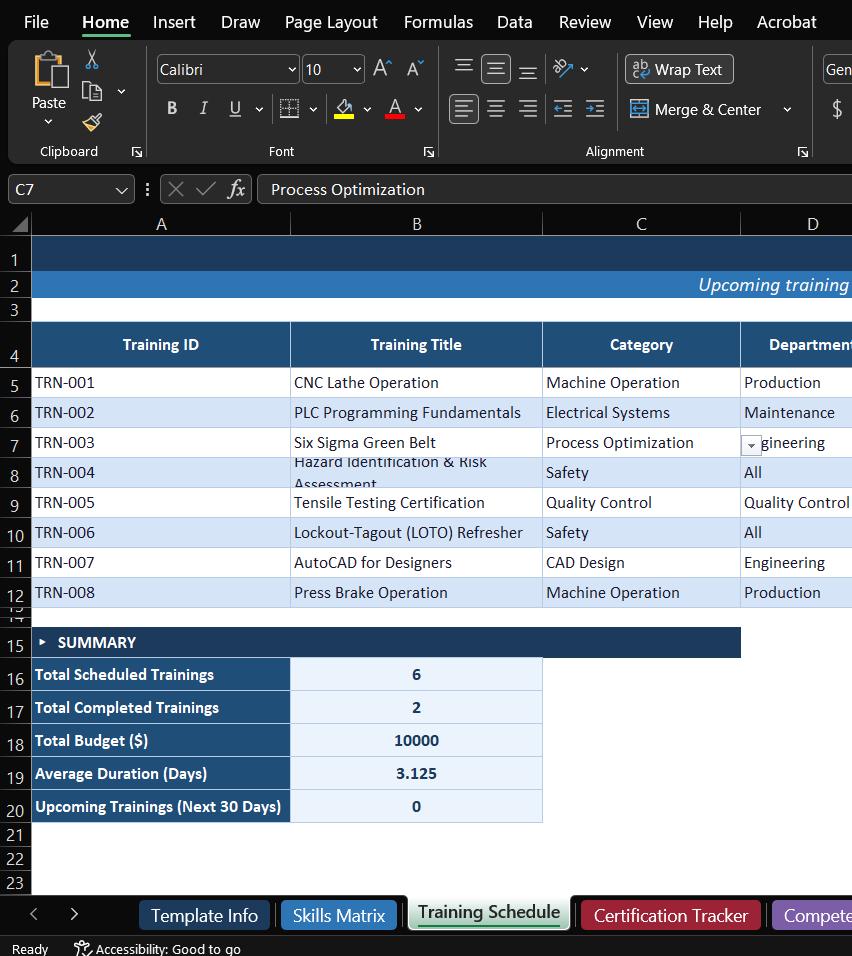Open Name Box dropdown arrow
The height and width of the screenshot is (956, 852).
121,190
